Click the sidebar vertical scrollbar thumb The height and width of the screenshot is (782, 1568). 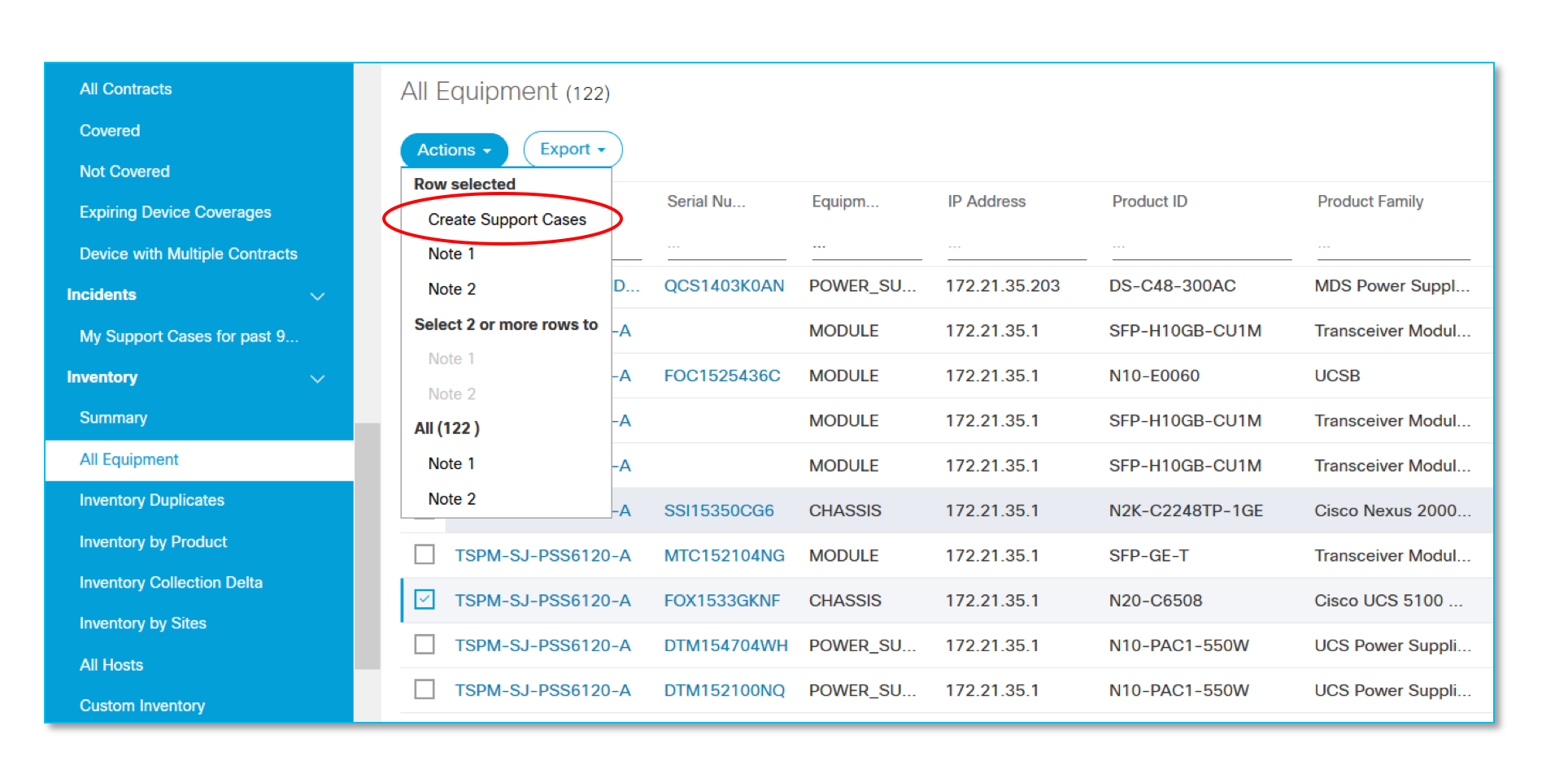[x=368, y=545]
